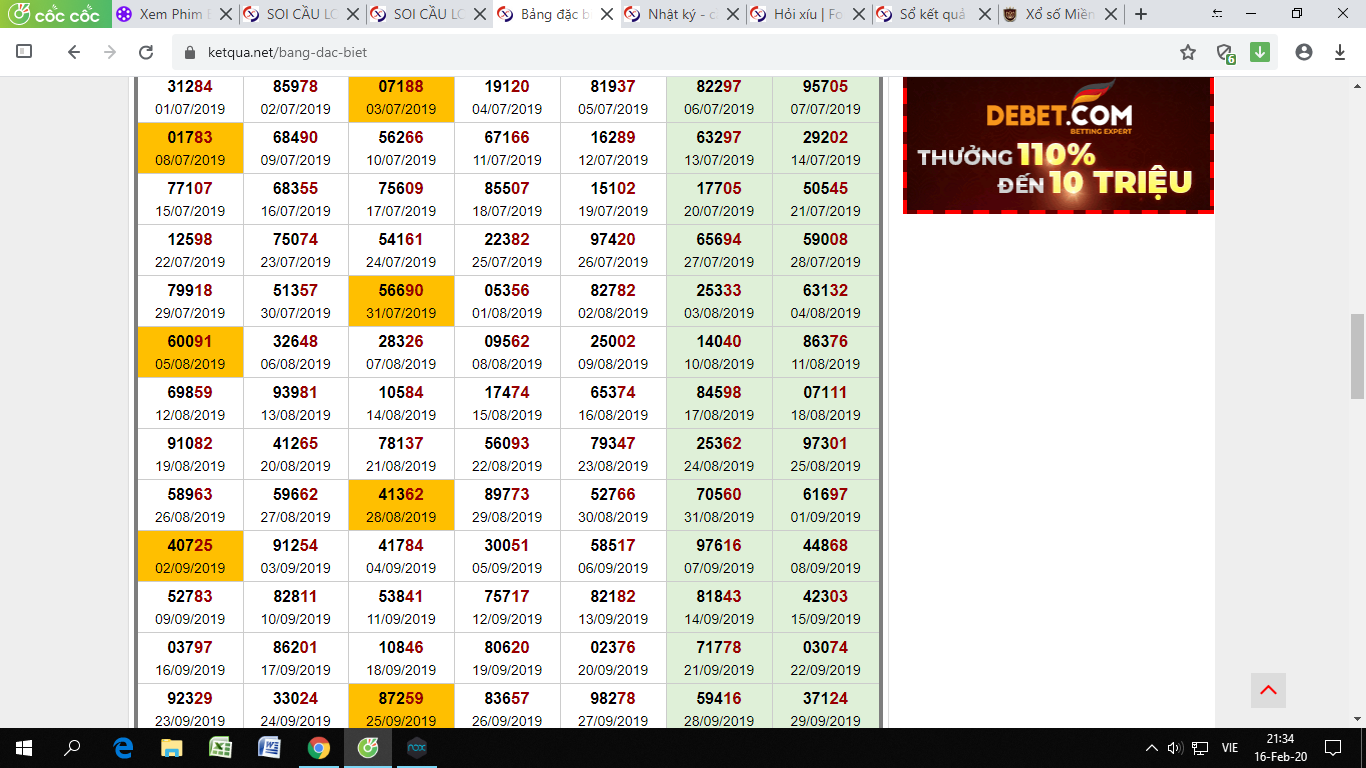1366x768 pixels.
Task: Bookmark this page with the star icon
Action: click(x=1187, y=53)
